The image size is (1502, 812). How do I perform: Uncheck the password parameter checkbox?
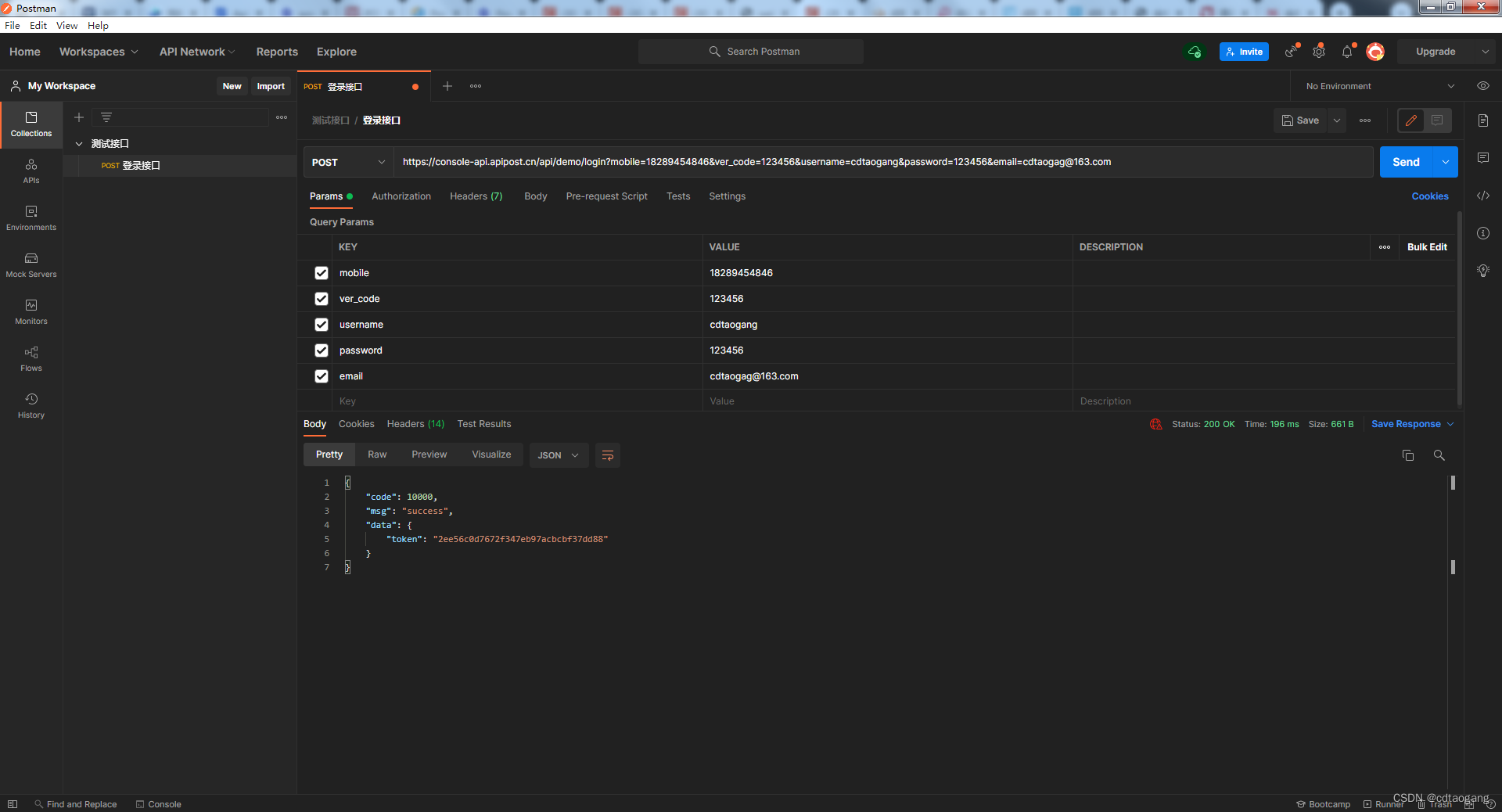(x=322, y=350)
